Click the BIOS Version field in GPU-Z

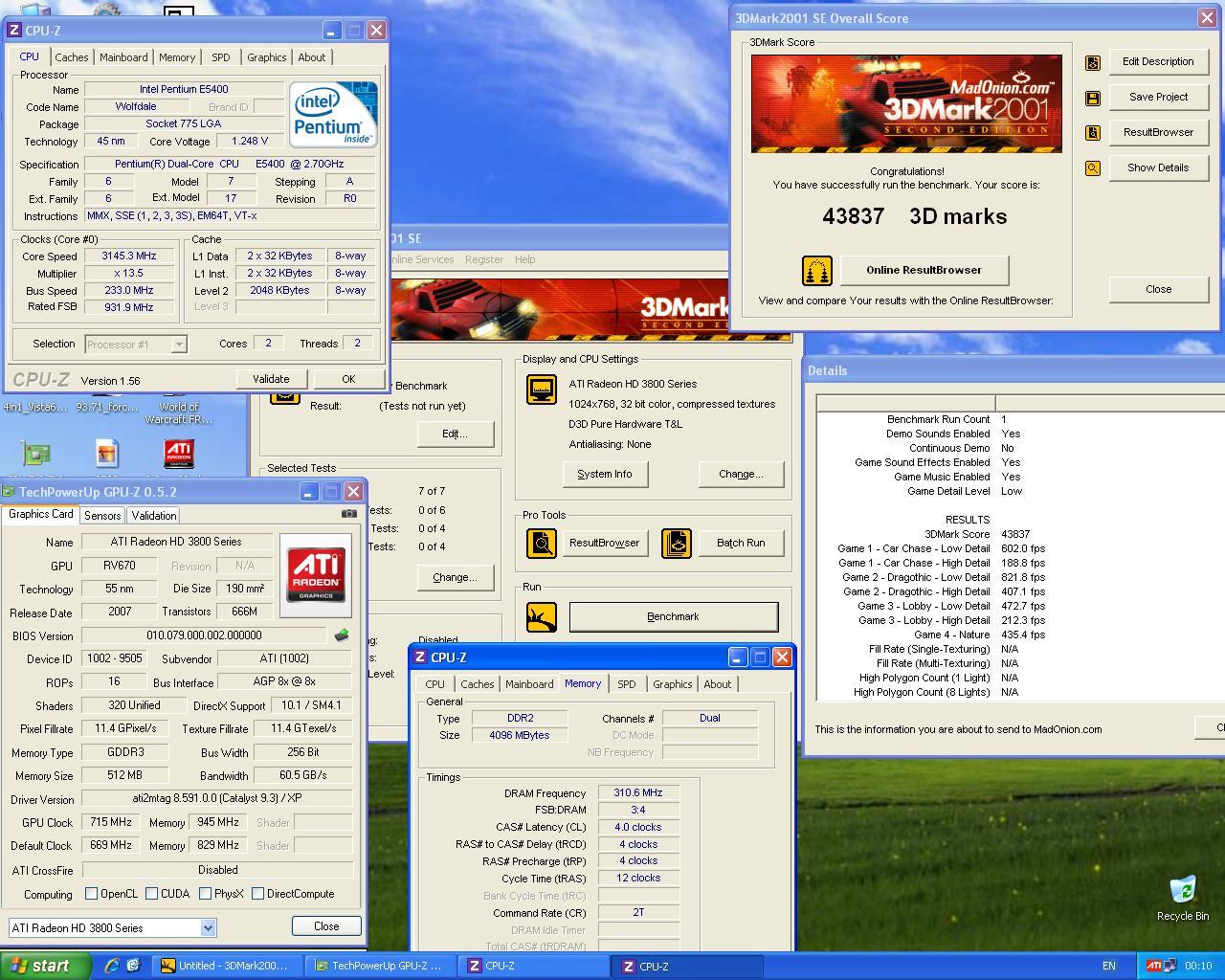tap(206, 635)
